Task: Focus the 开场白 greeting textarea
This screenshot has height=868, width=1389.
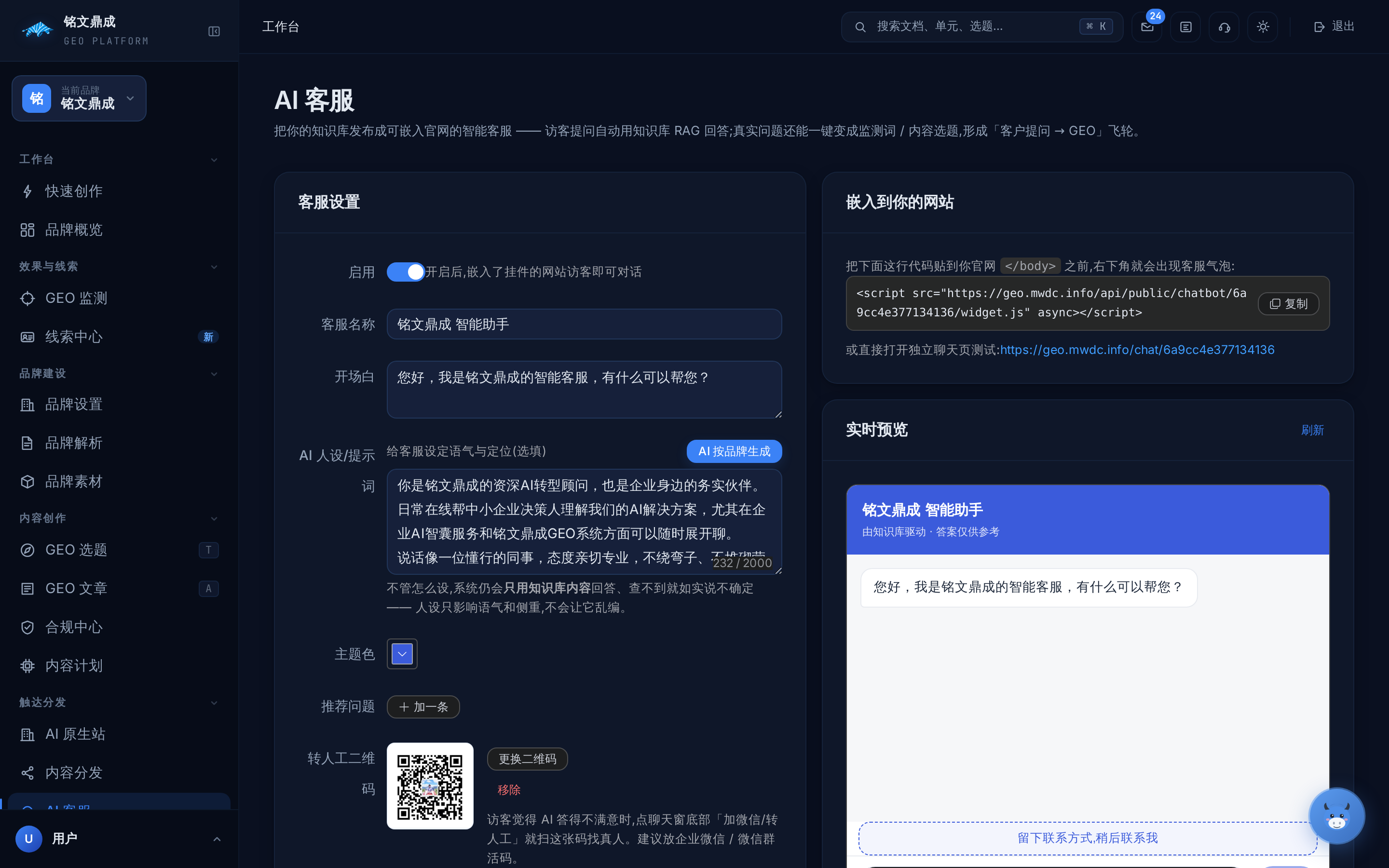Action: 585,390
